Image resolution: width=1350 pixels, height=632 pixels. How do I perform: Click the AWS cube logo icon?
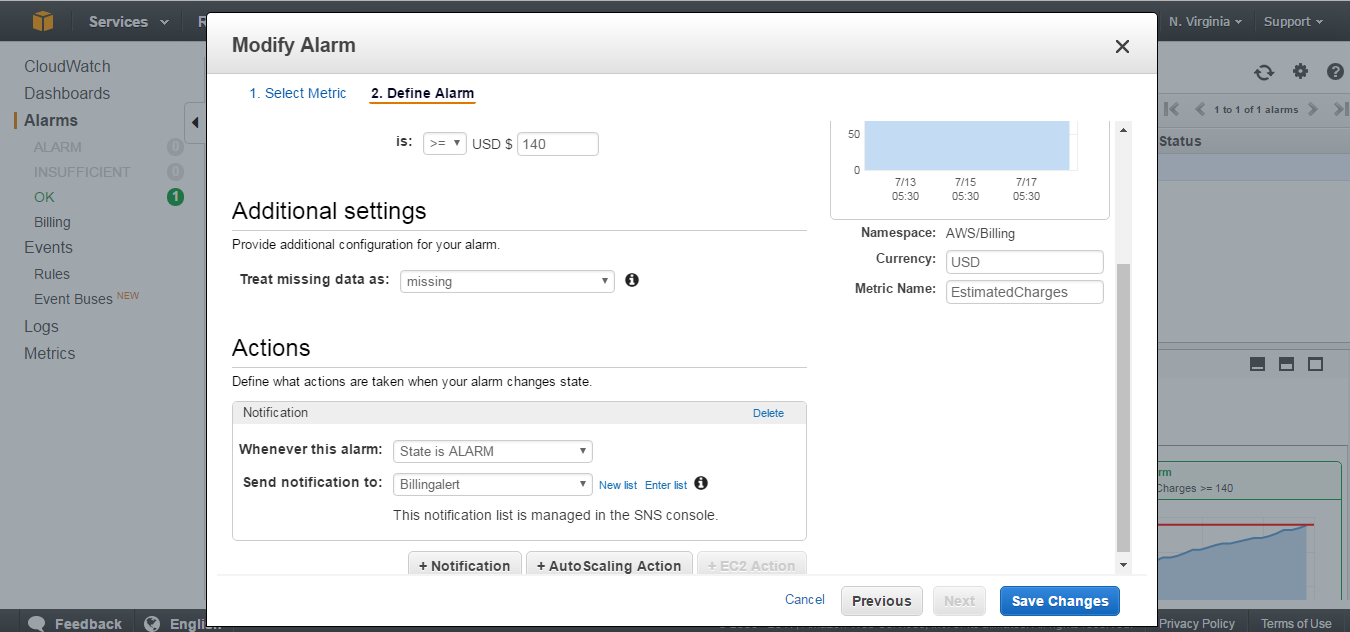point(42,21)
